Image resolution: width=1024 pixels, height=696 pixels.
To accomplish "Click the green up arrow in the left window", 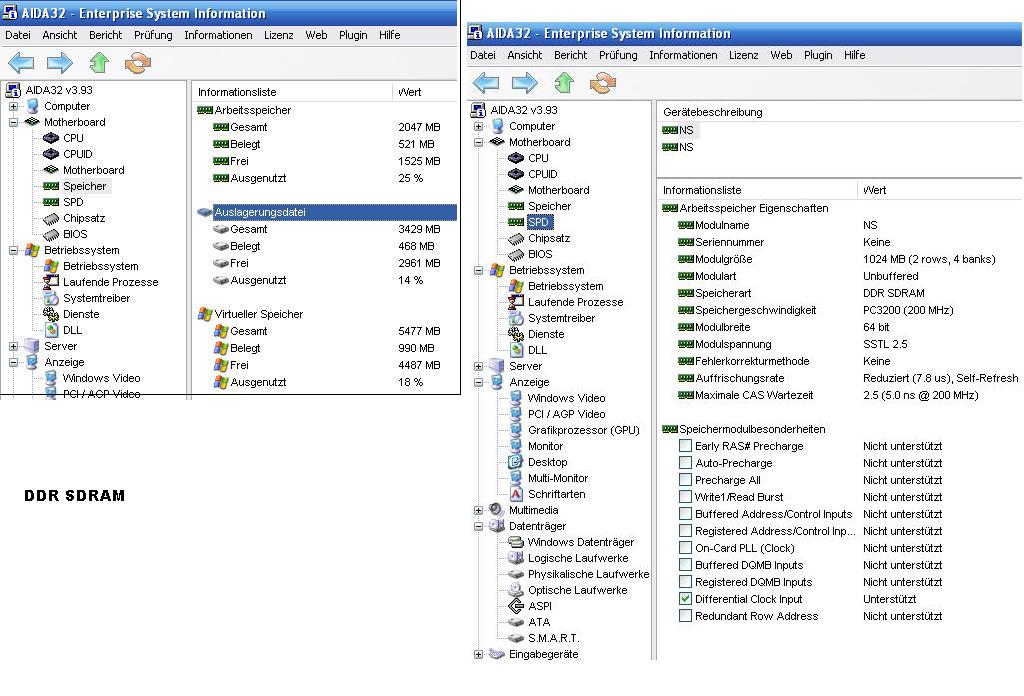I will (99, 63).
